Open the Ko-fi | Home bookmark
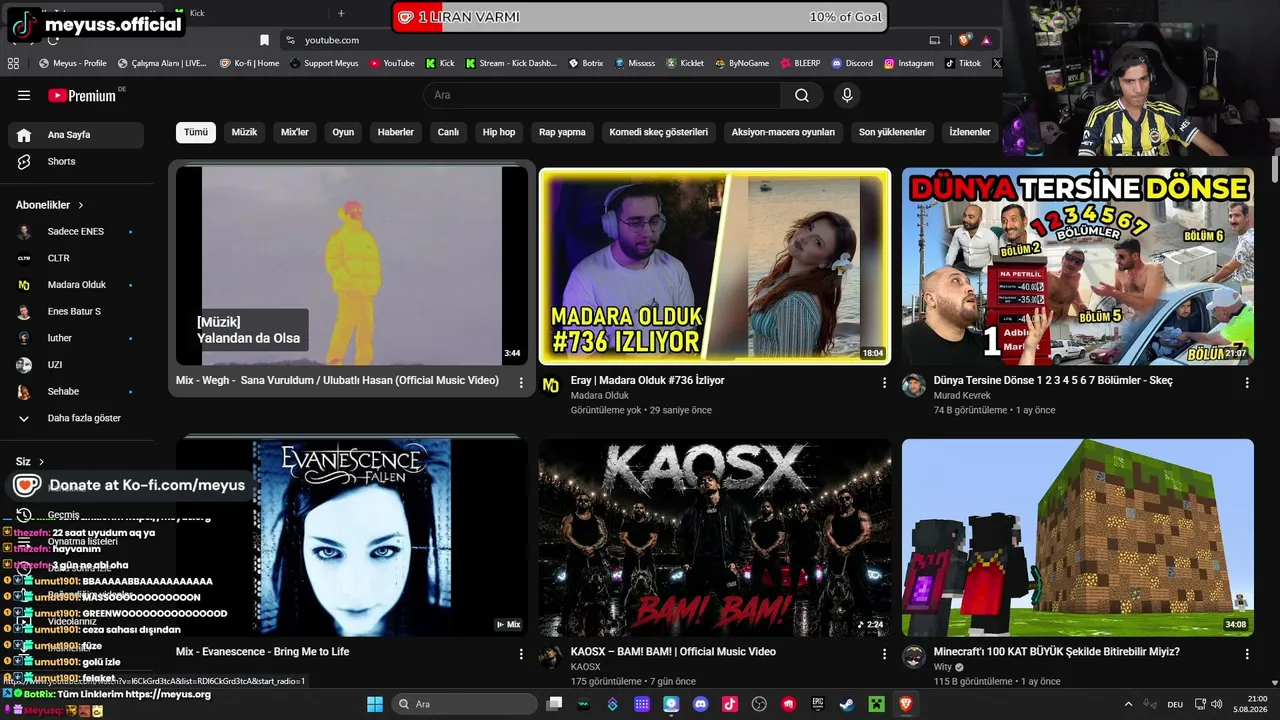 pyautogui.click(x=249, y=63)
